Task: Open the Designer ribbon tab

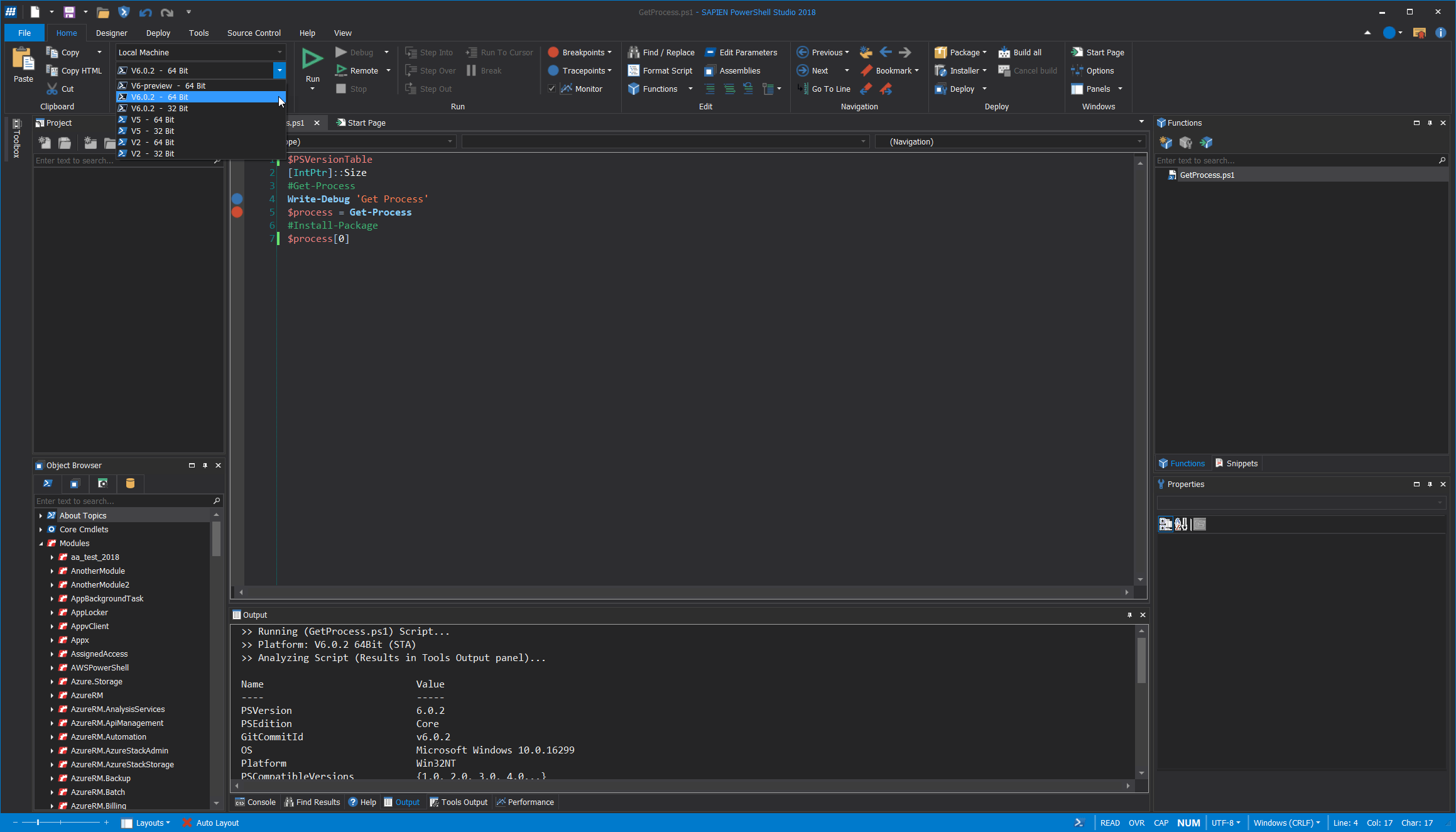Action: (x=112, y=33)
